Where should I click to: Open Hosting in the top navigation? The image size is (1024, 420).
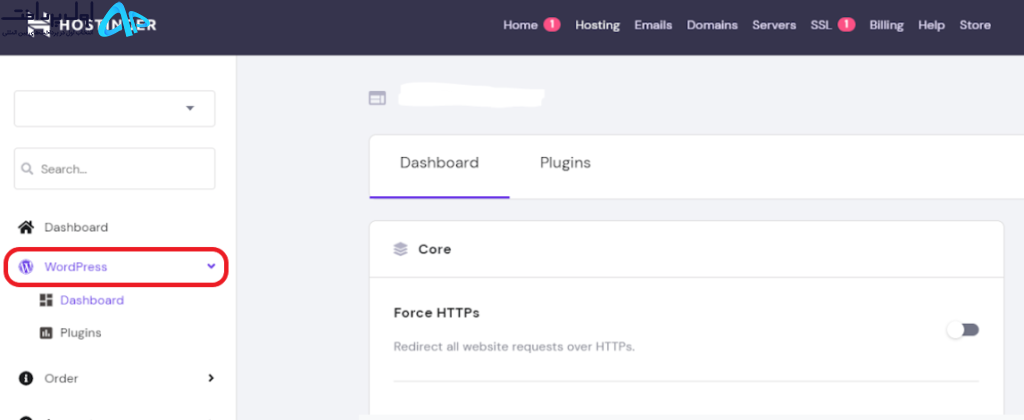pos(598,25)
